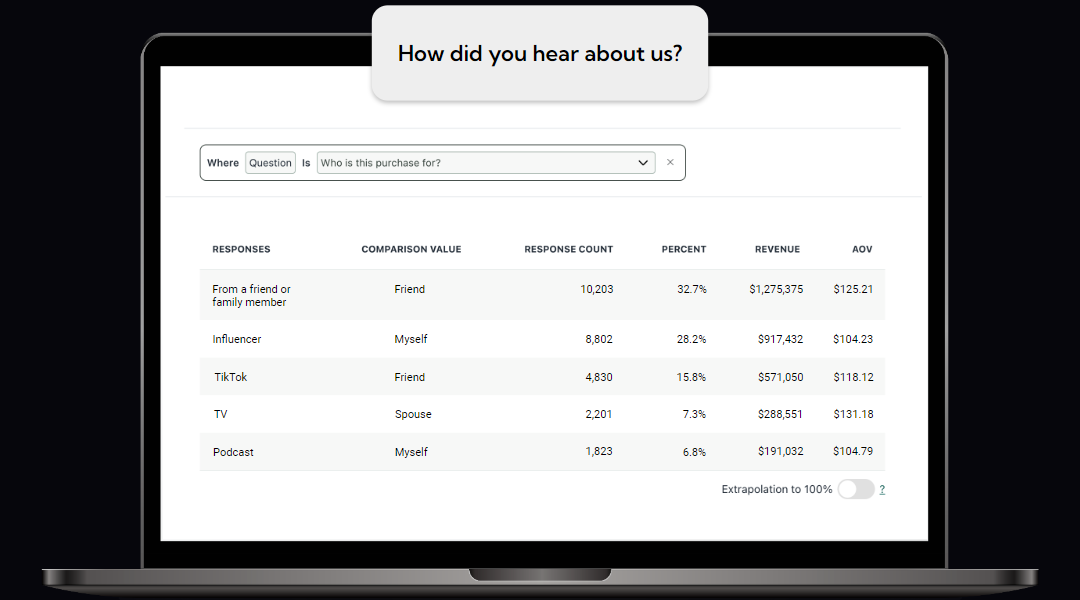The width and height of the screenshot is (1080, 600).
Task: Remove the filter with the X icon
Action: coord(670,162)
